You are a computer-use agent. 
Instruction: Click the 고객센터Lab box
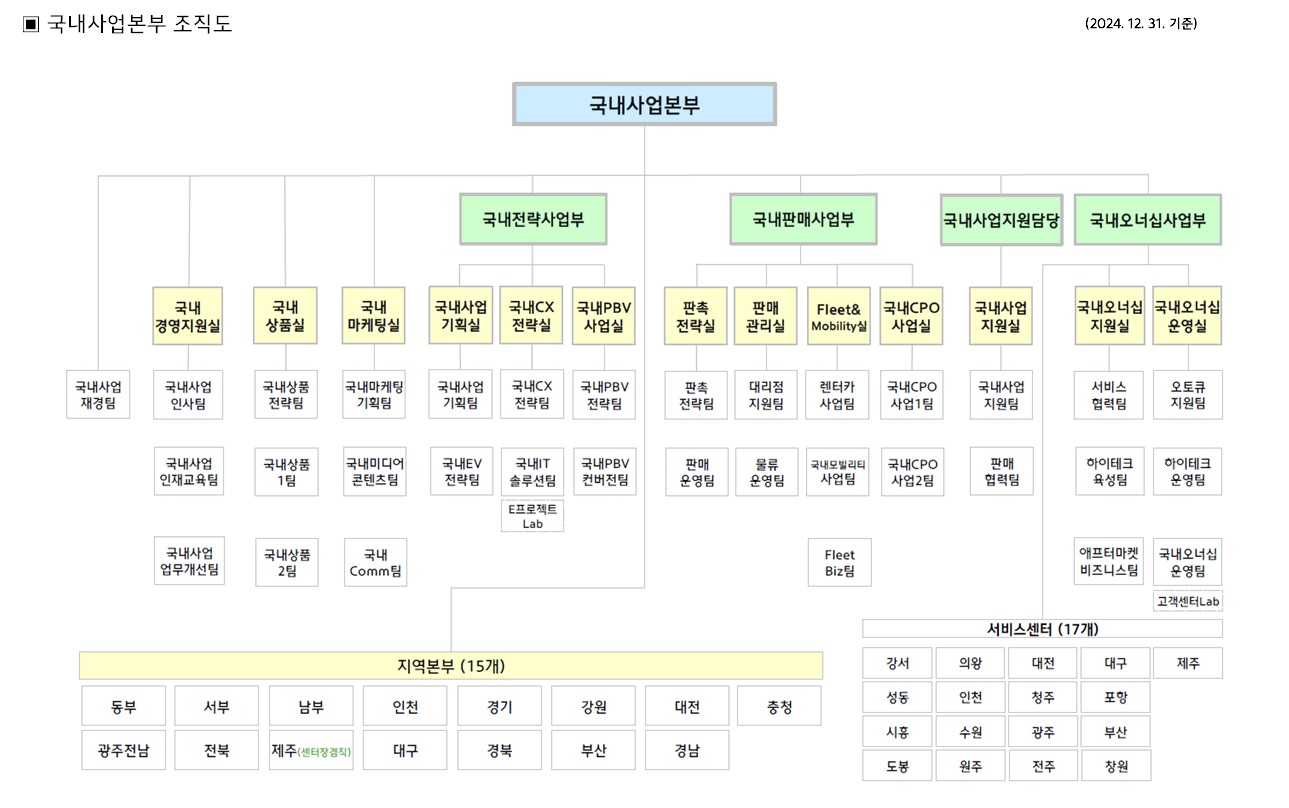coord(1188,601)
